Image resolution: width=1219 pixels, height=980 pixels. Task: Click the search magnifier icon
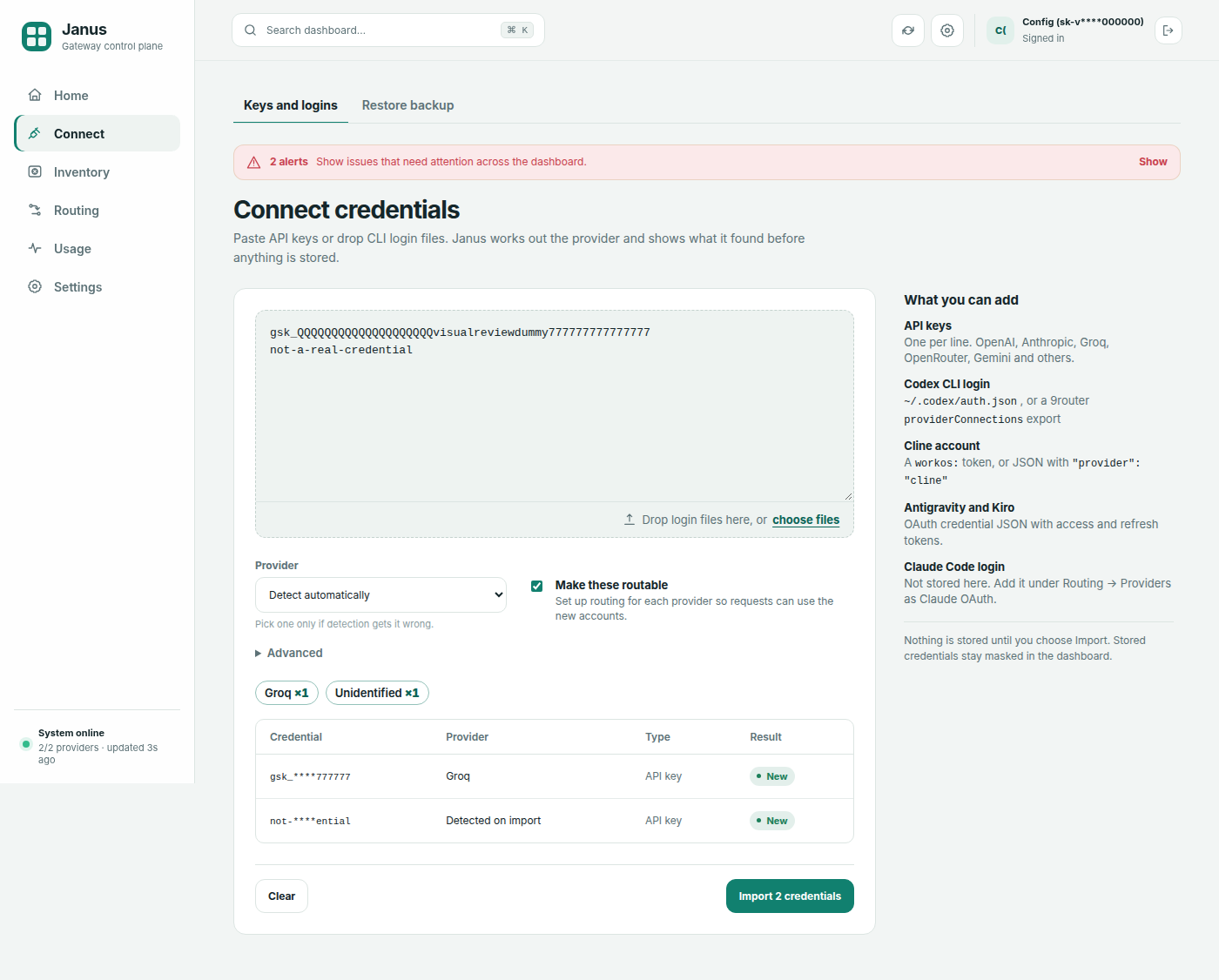click(250, 30)
